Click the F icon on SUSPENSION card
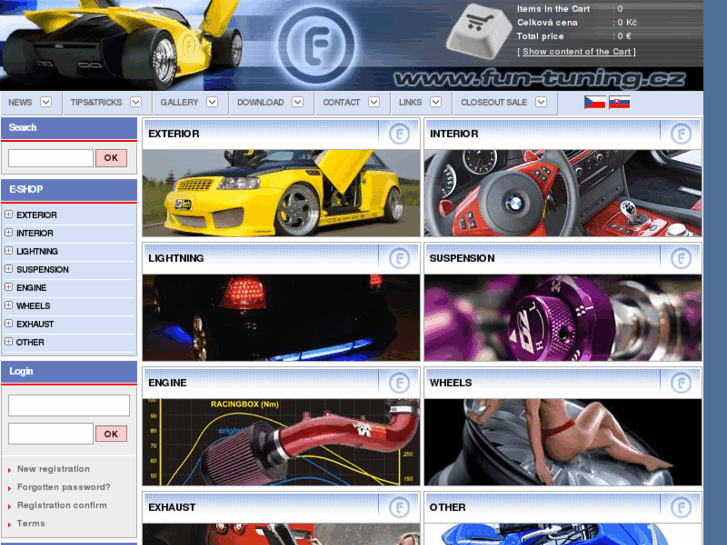Screen dimensions: 727x545 (681, 258)
